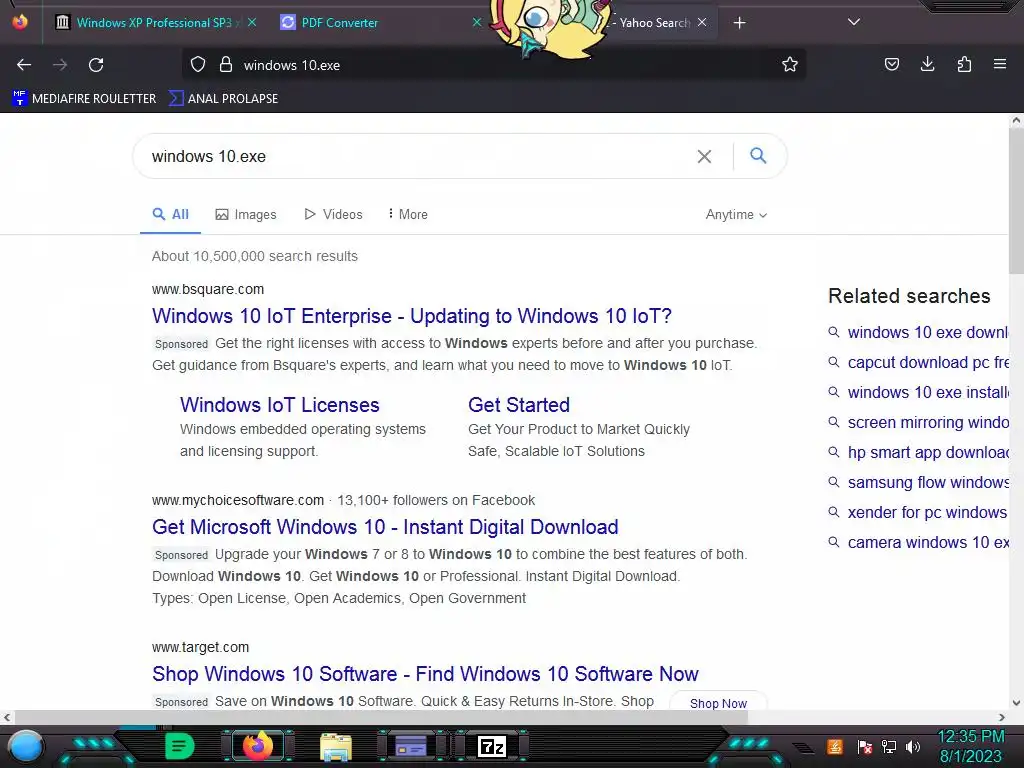Expand the More search options
This screenshot has height=768, width=1024.
point(408,214)
